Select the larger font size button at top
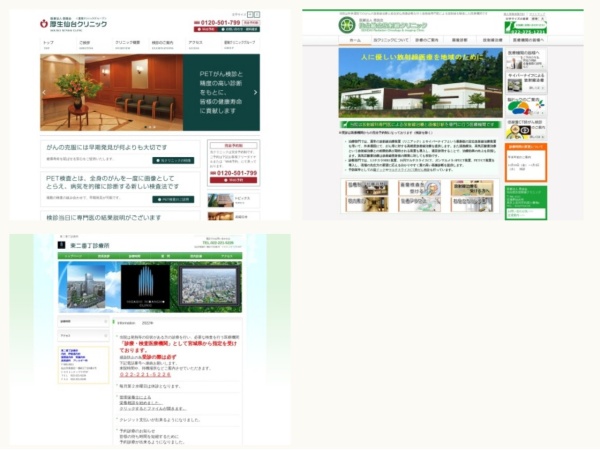The width and height of the screenshot is (600, 450). point(255,16)
